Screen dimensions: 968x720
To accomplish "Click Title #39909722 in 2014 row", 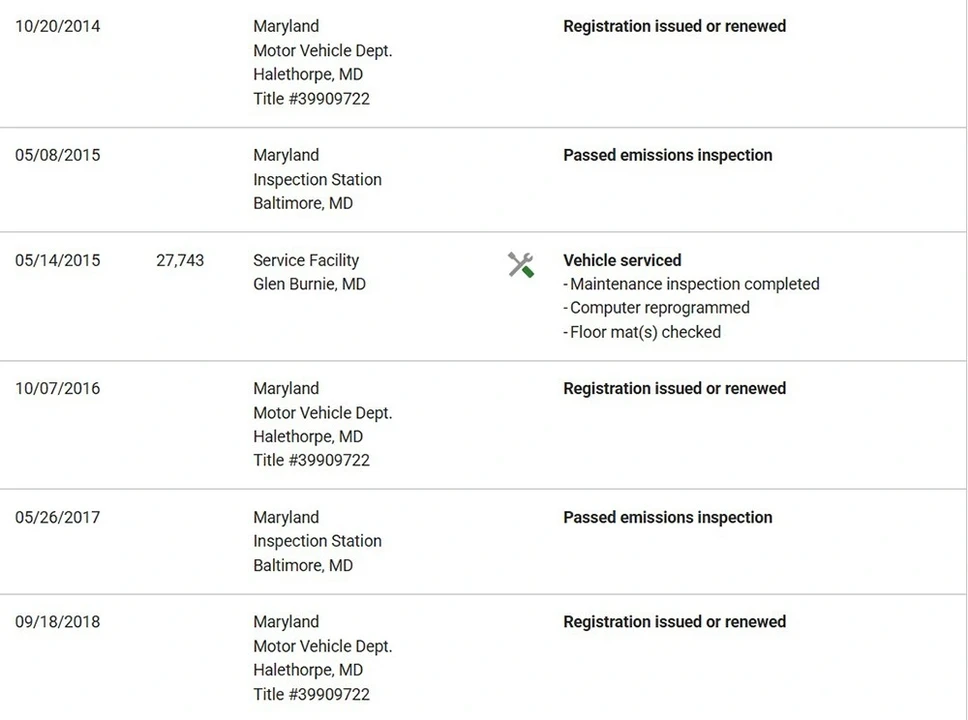I will coord(312,99).
